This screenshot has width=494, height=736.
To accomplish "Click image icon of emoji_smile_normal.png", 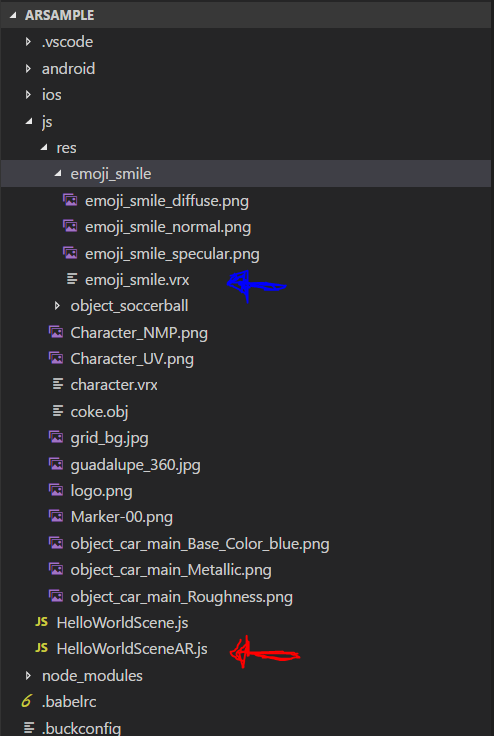I will point(70,227).
